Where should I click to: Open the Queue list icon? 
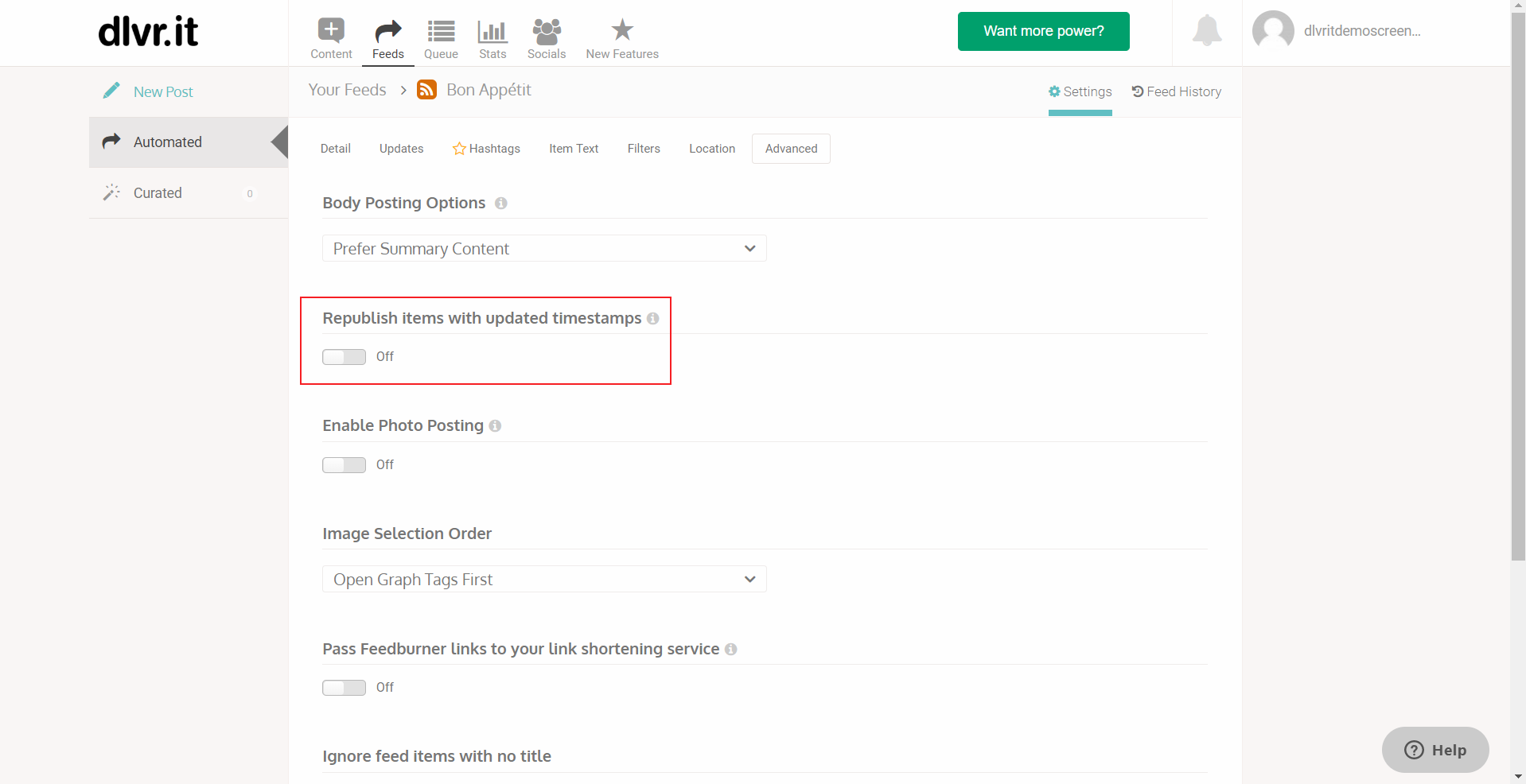(441, 31)
